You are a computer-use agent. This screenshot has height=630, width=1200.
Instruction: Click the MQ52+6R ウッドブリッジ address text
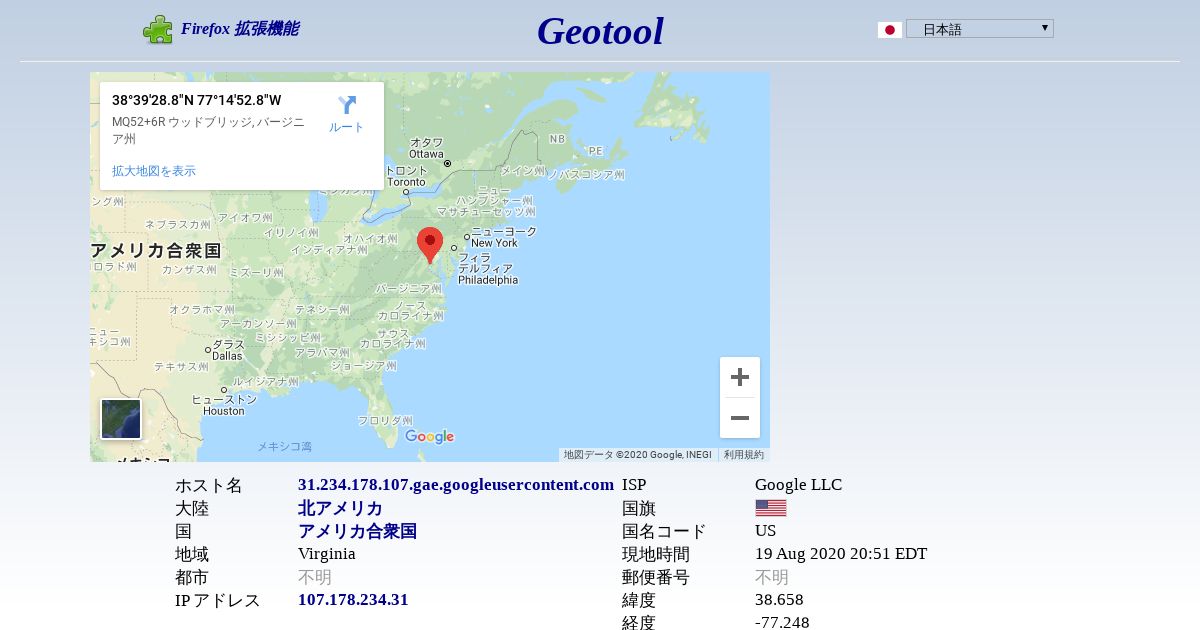tap(208, 130)
